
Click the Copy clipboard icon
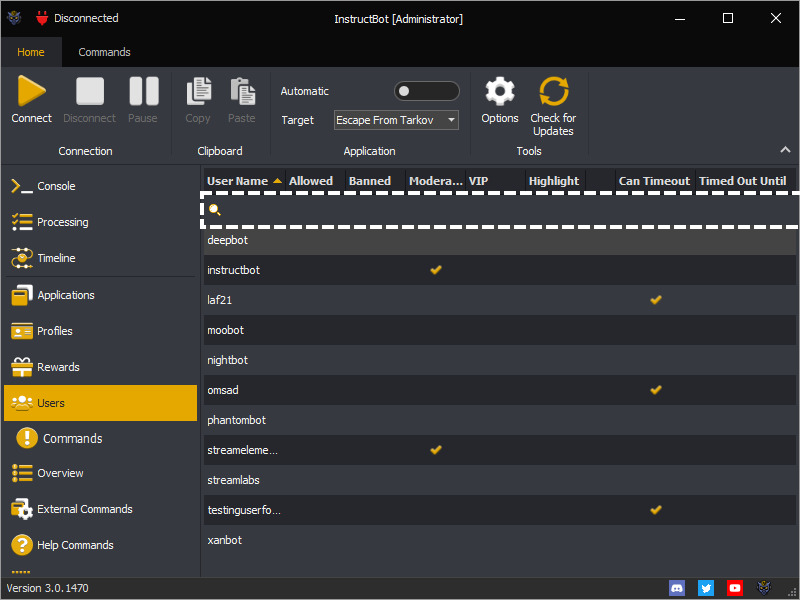[x=198, y=91]
